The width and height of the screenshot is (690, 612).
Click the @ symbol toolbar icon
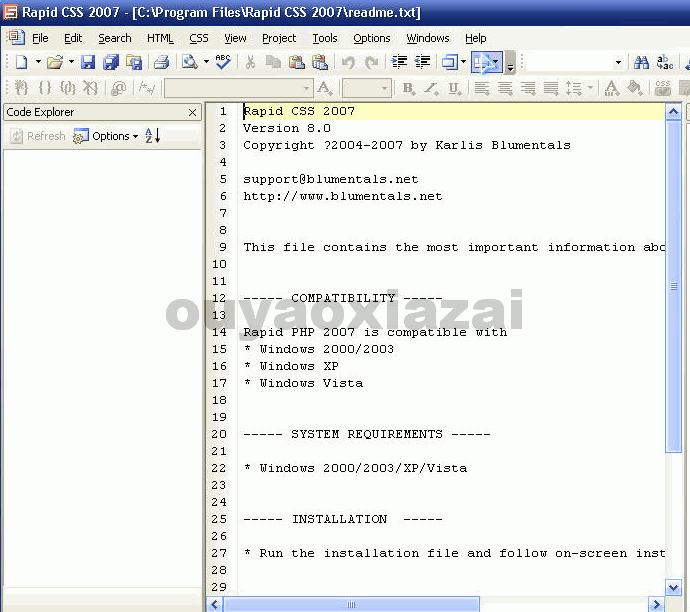(x=118, y=88)
